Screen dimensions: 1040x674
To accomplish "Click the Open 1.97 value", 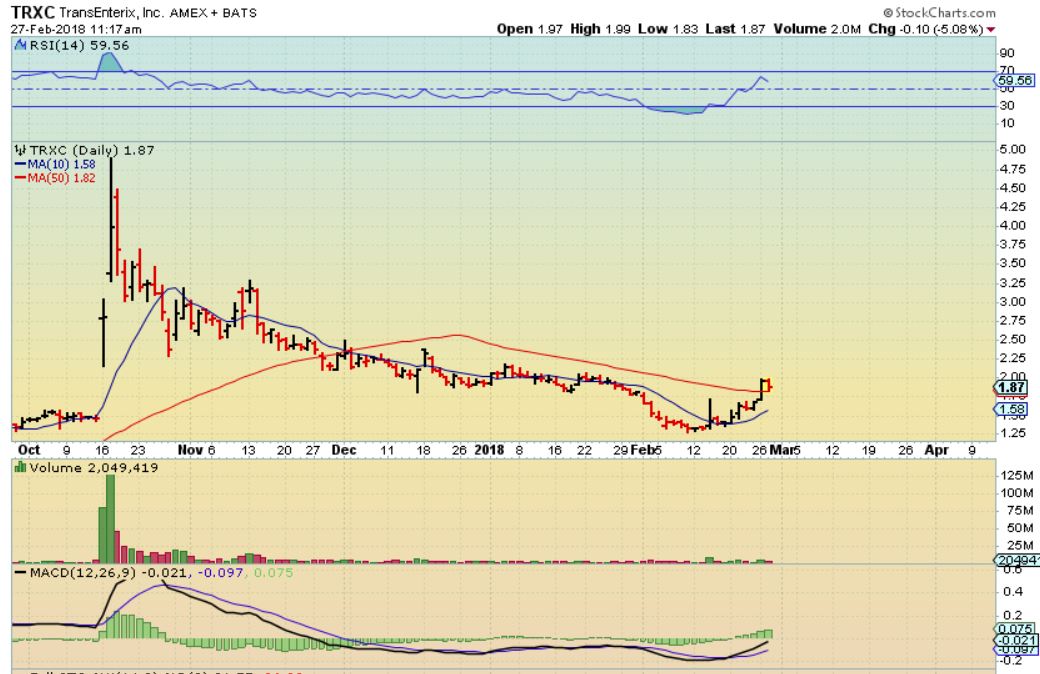I will tap(530, 29).
